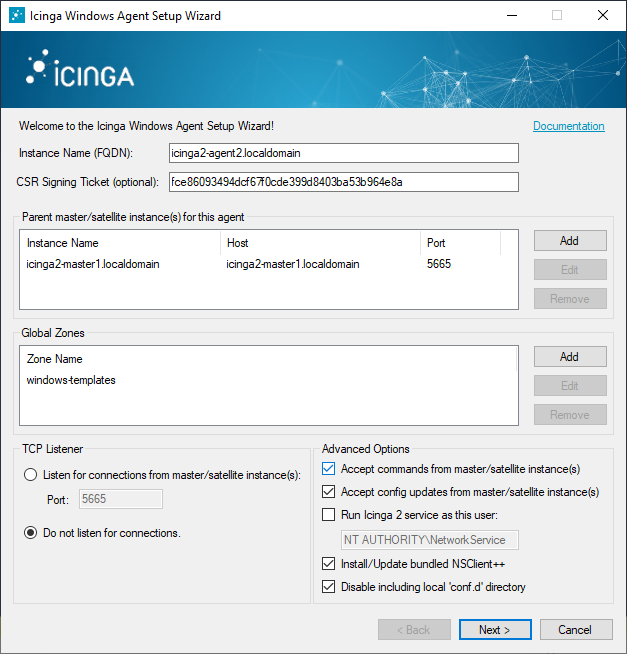Click the Instance Name column header
Image resolution: width=627 pixels, height=654 pixels.
coord(120,243)
